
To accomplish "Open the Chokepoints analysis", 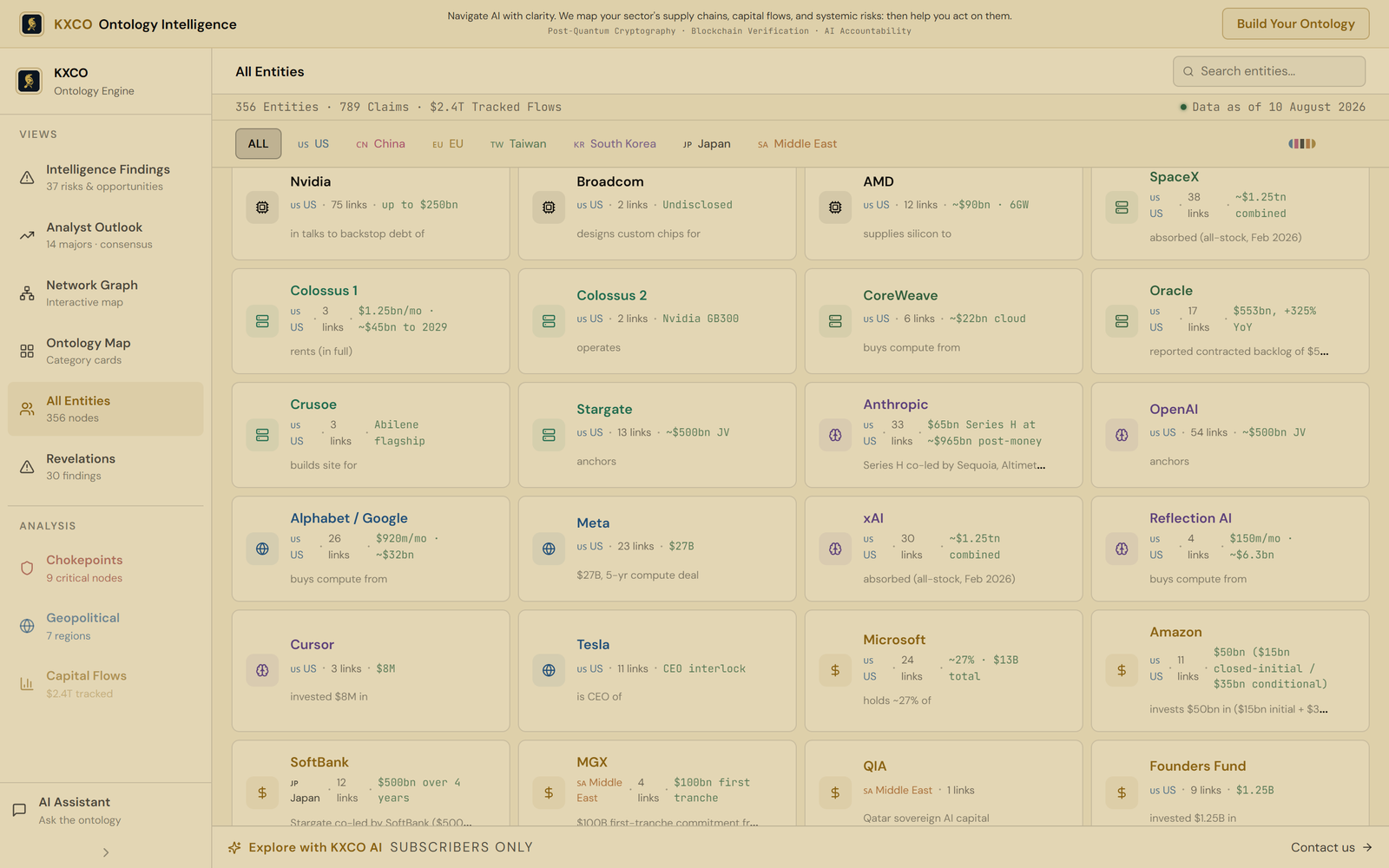I will click(x=106, y=569).
